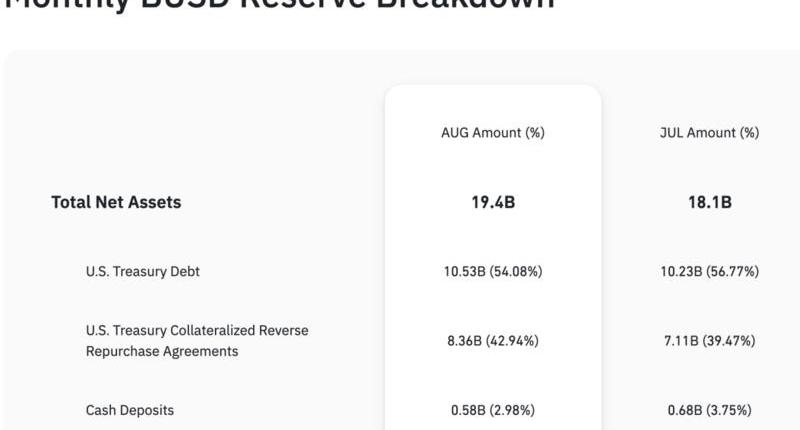Select the AUG Amount (%) column header
Screen dimensions: 800x430
(493, 133)
